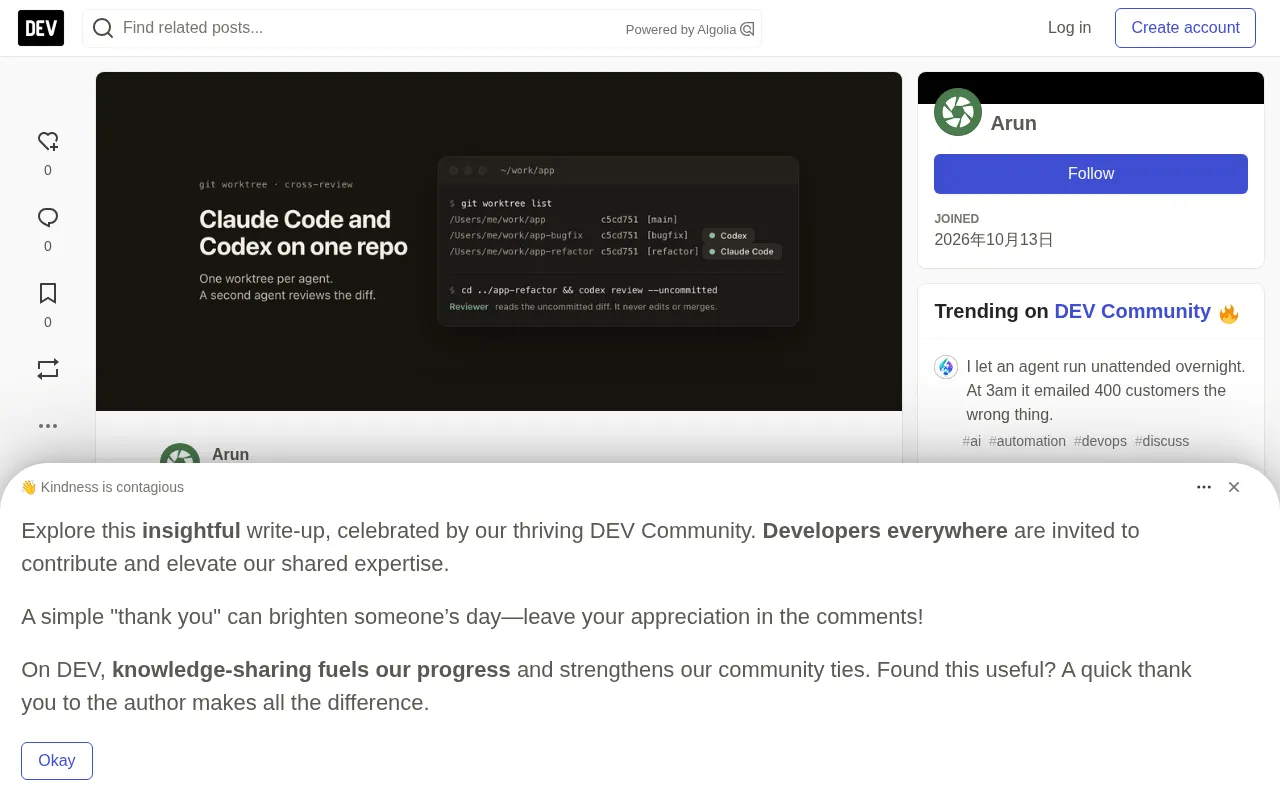The height and width of the screenshot is (800, 1280).
Task: Click the search magnifier icon
Action: pos(102,28)
